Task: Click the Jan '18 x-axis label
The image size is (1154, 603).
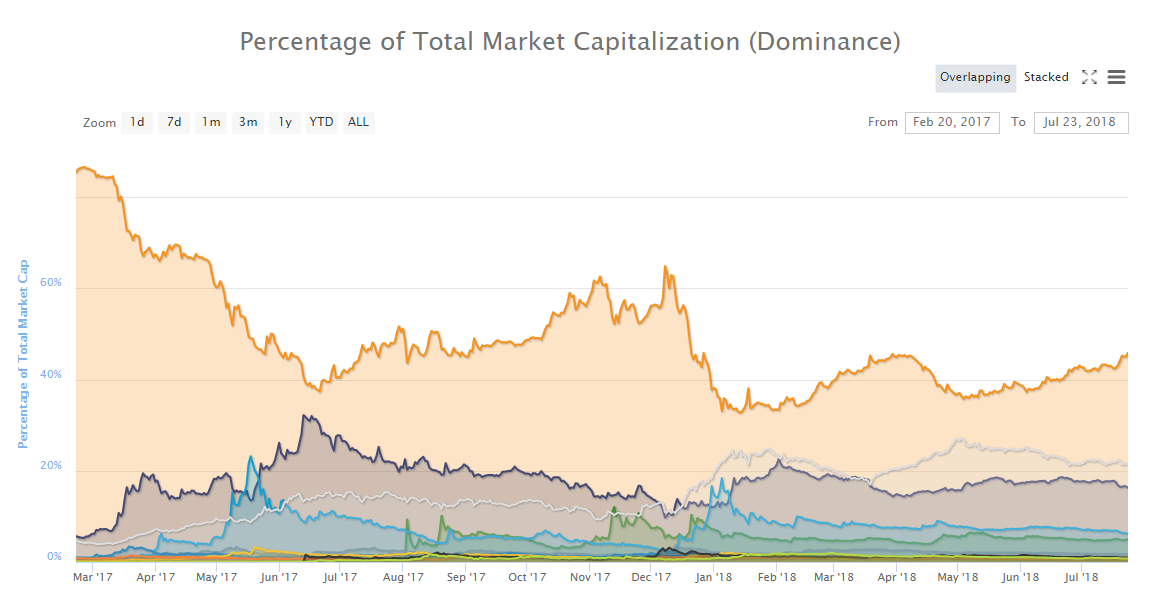Action: (x=714, y=577)
